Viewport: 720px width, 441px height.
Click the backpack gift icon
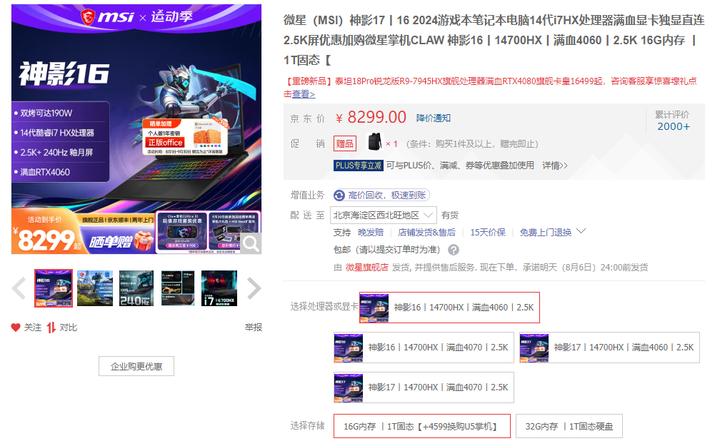(x=375, y=142)
